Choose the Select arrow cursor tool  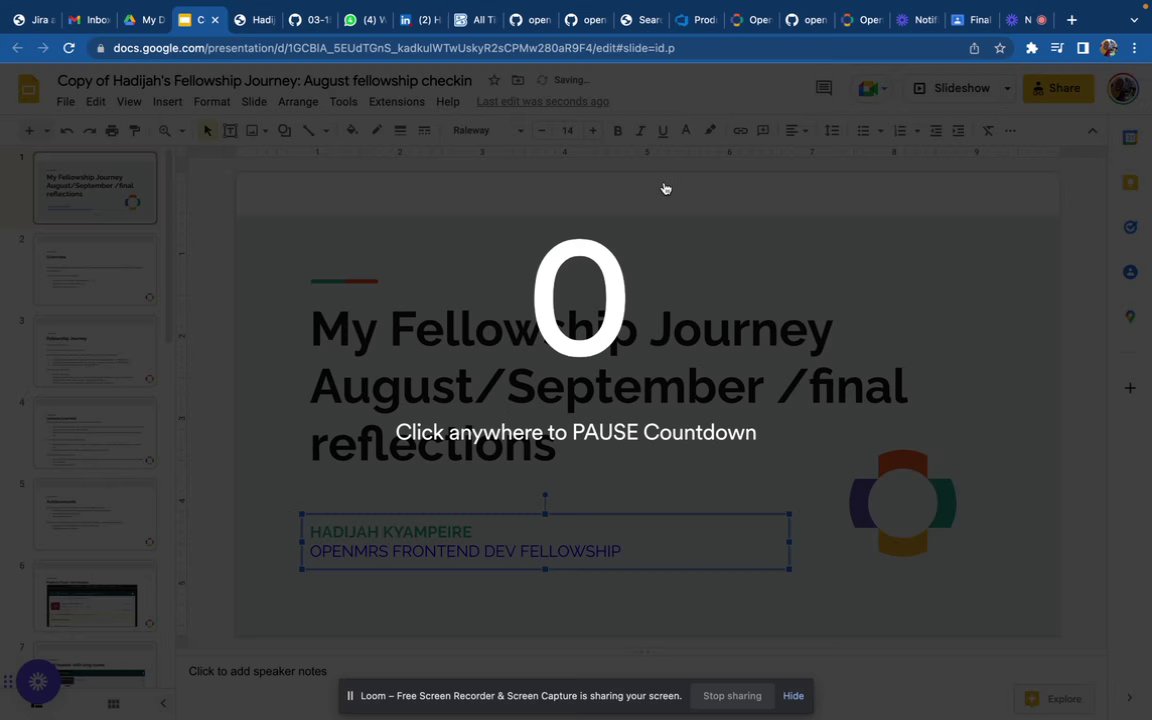(x=207, y=131)
